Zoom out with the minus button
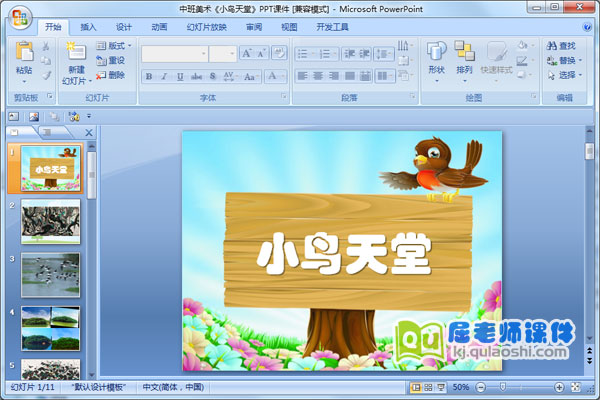This screenshot has height=400, width=600. pos(481,387)
